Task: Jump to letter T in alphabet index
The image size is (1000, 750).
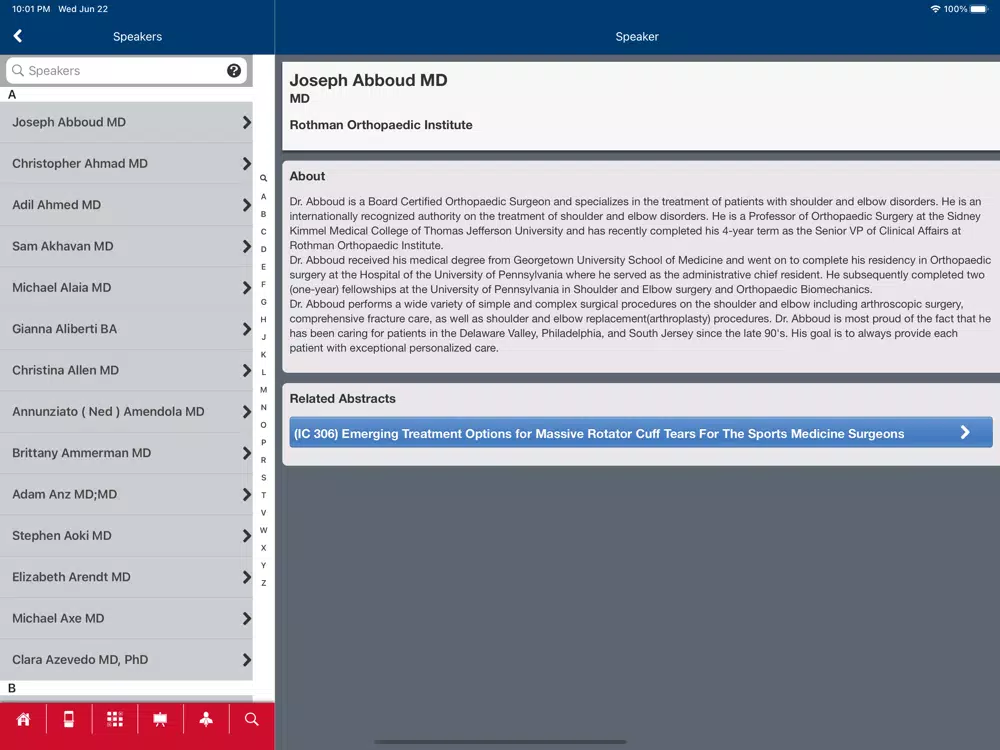Action: (x=263, y=495)
